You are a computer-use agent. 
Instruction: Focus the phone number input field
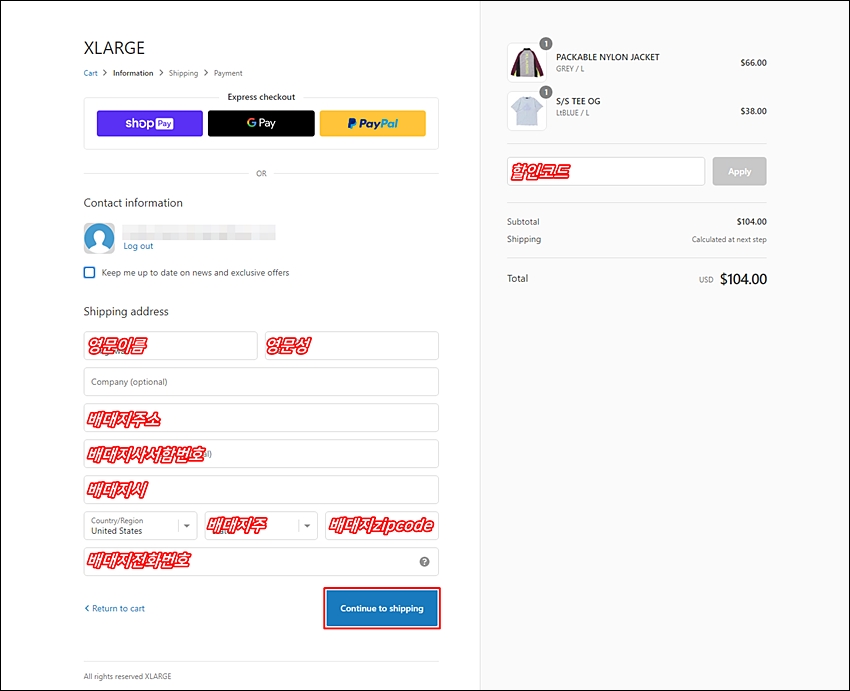coord(261,562)
